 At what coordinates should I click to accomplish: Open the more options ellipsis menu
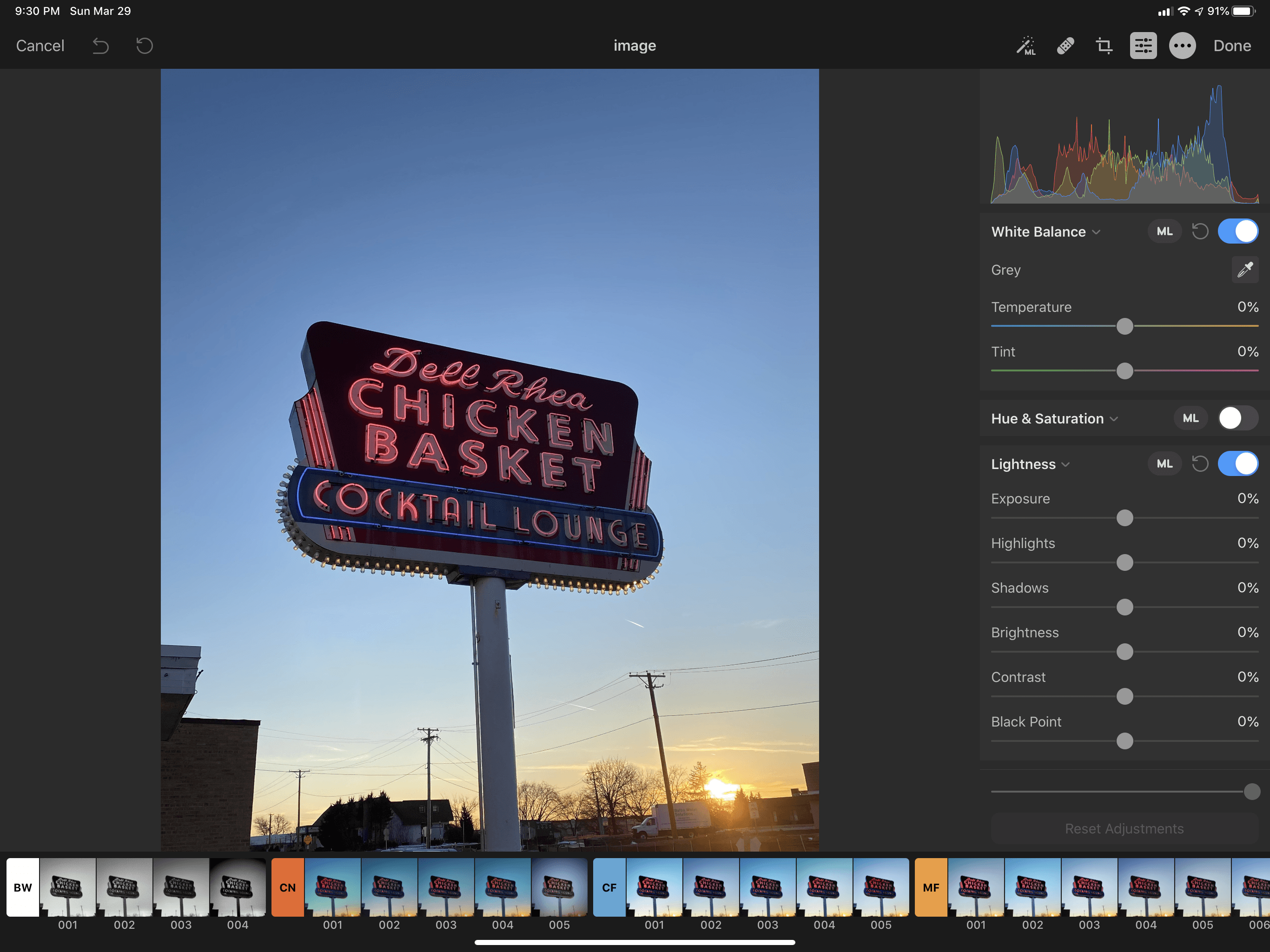pyautogui.click(x=1182, y=46)
